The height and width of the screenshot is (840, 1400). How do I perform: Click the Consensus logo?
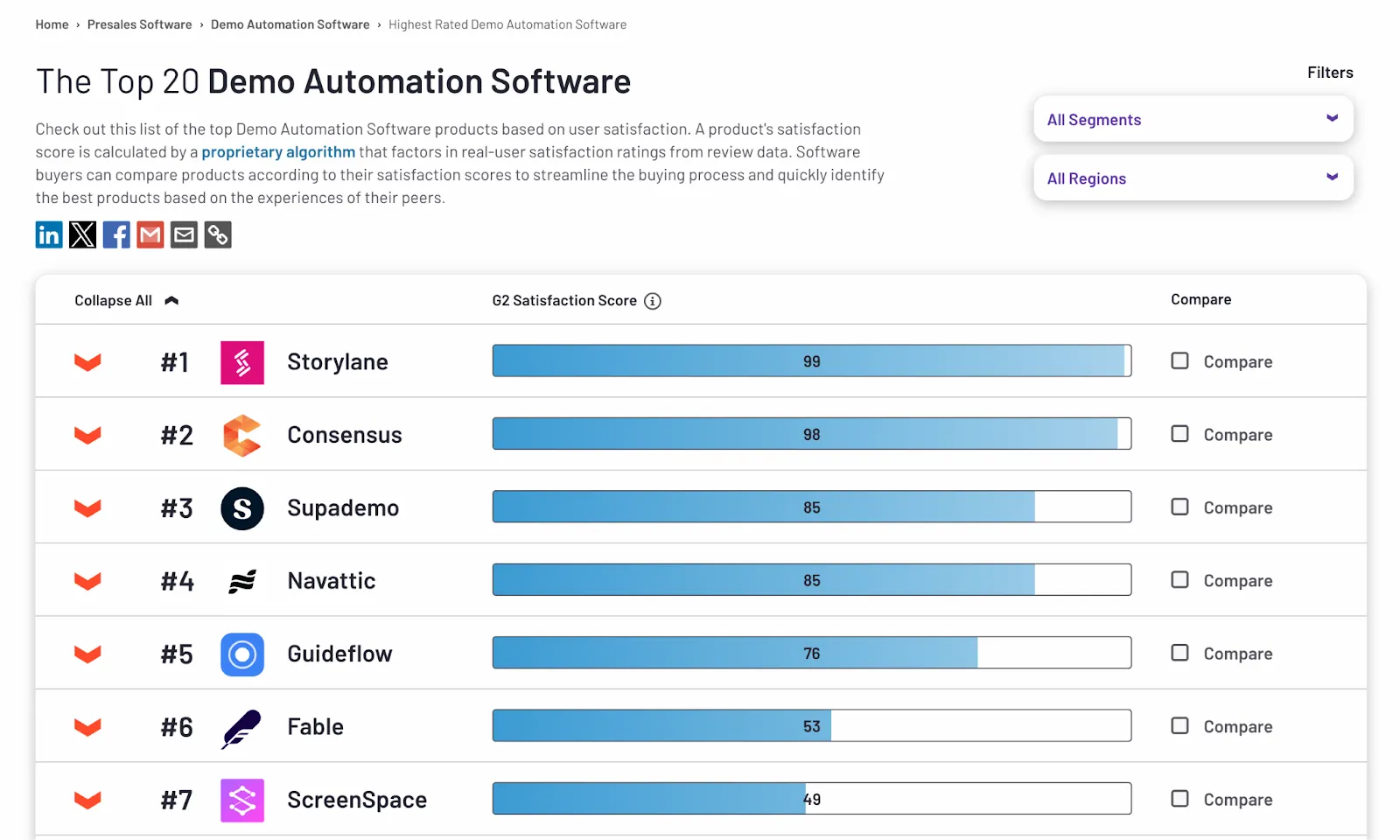click(x=242, y=435)
